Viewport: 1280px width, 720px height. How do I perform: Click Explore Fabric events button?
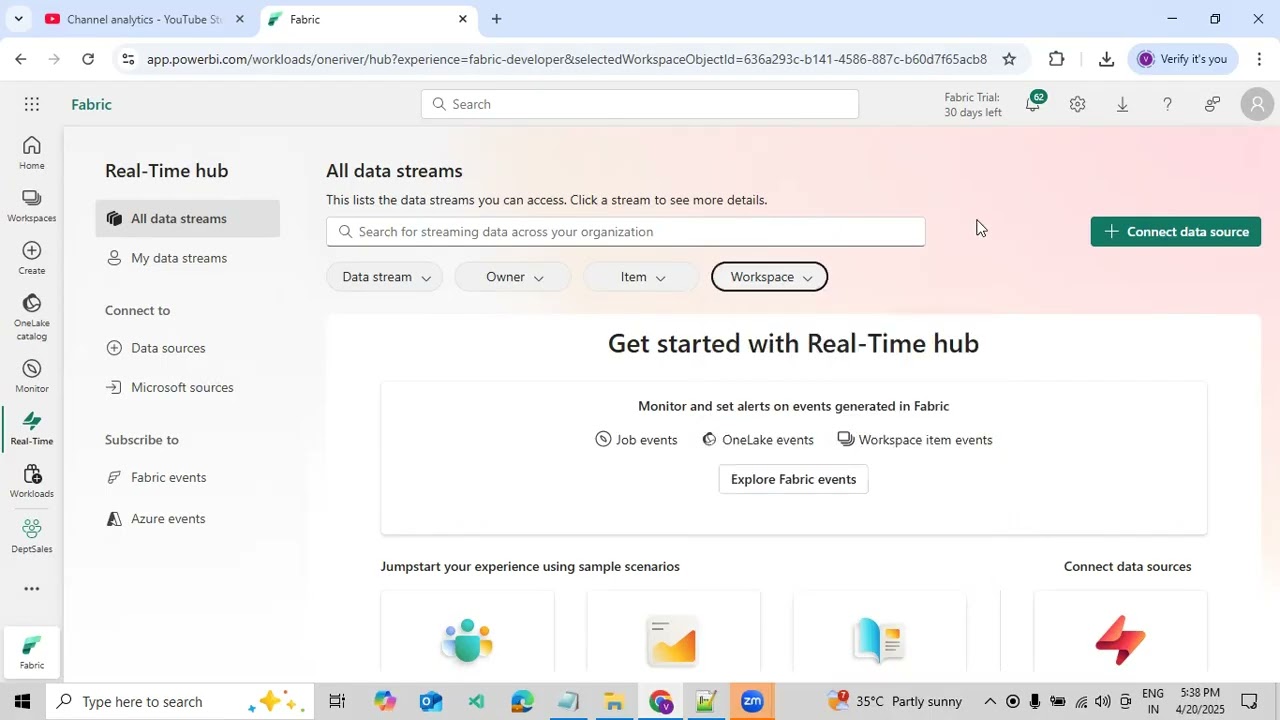(x=793, y=479)
